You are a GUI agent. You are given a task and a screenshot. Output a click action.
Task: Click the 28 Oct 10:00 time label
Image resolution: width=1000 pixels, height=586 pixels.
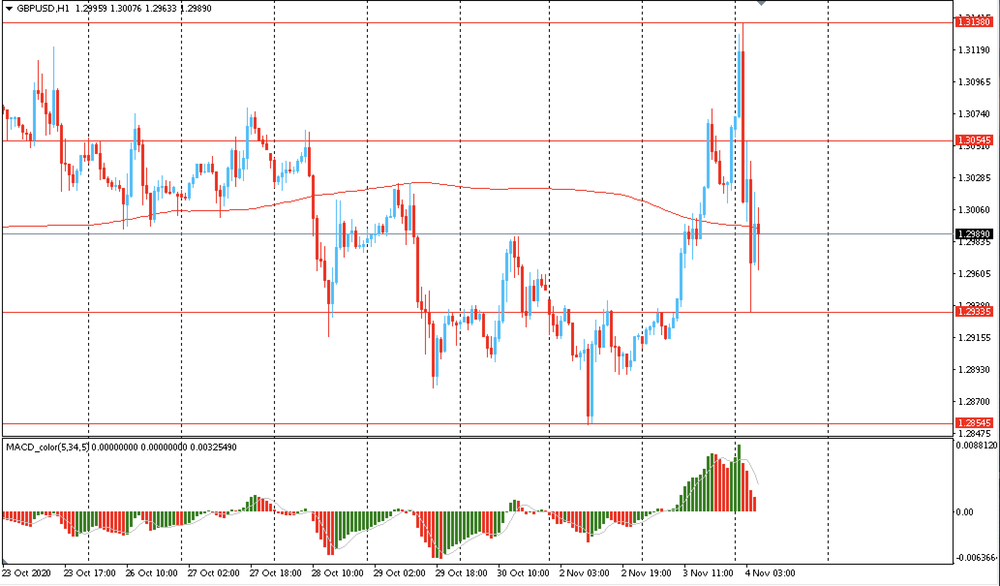340,574
